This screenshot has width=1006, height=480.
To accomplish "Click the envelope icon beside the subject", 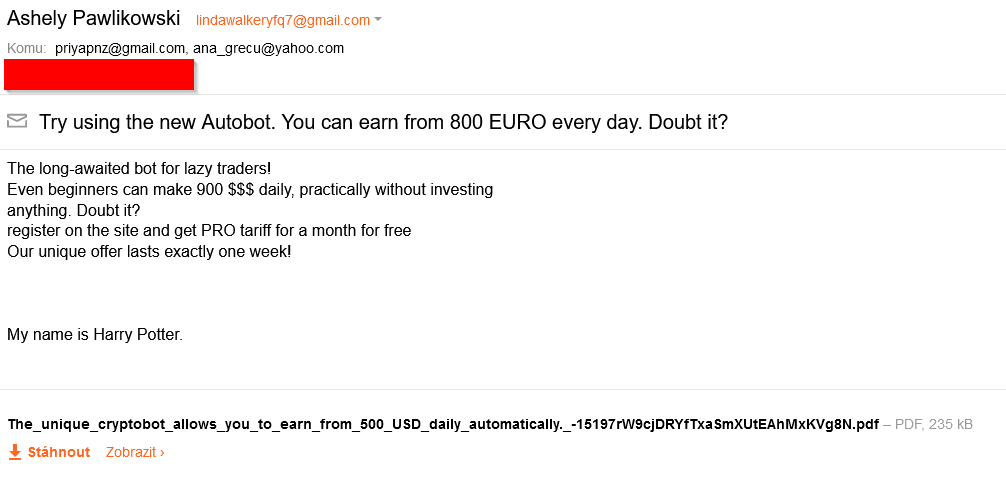I will pyautogui.click(x=17, y=122).
